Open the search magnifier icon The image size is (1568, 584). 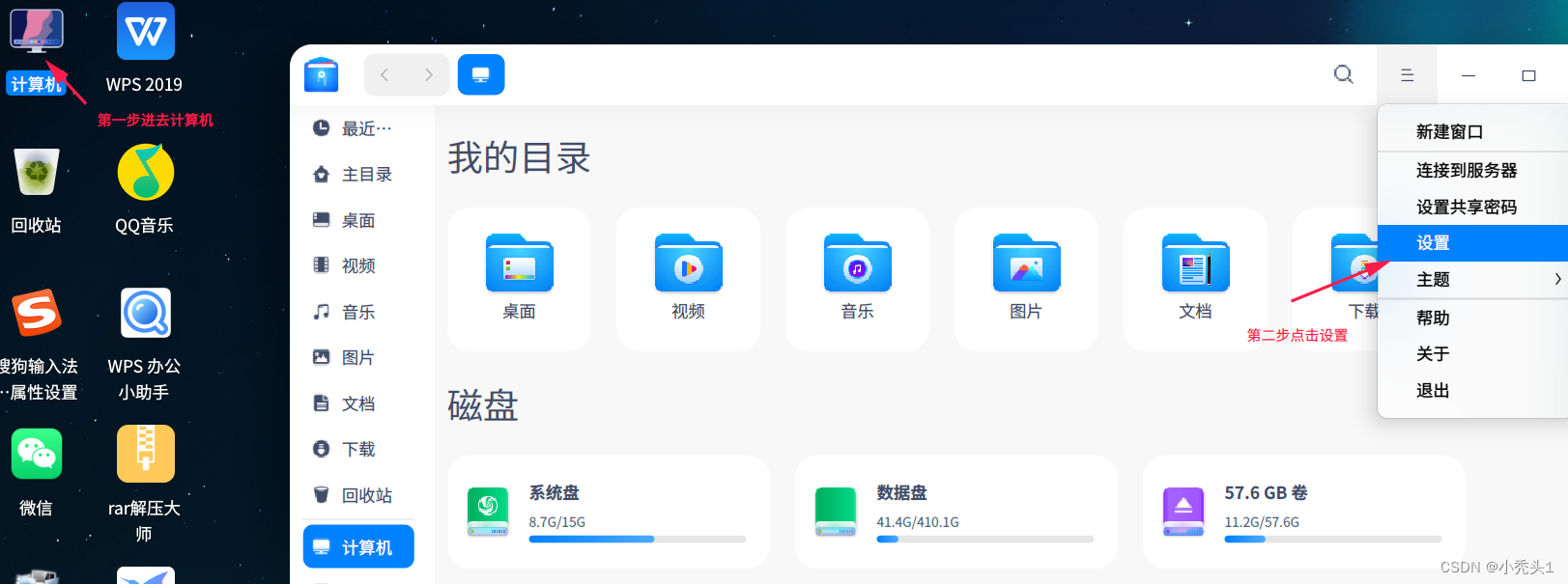click(1343, 74)
